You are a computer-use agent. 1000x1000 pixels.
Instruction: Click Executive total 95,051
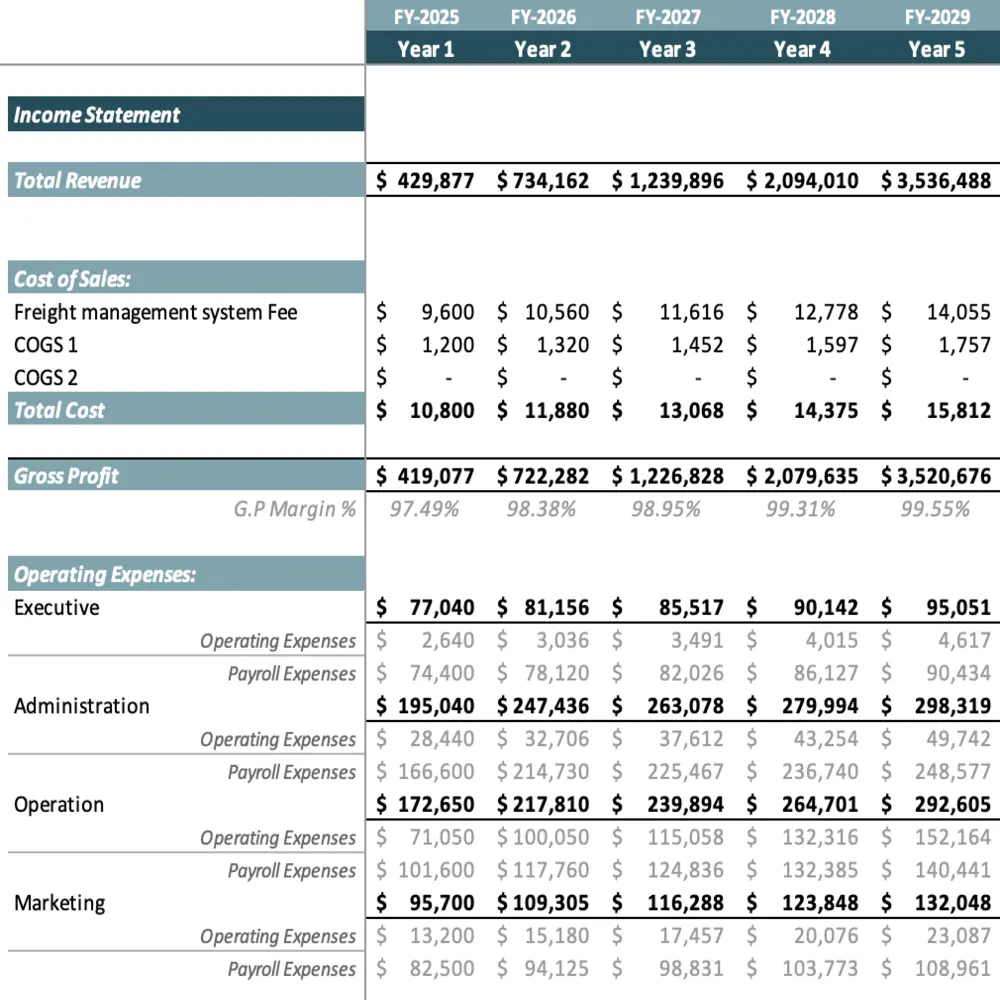pyautogui.click(x=959, y=608)
